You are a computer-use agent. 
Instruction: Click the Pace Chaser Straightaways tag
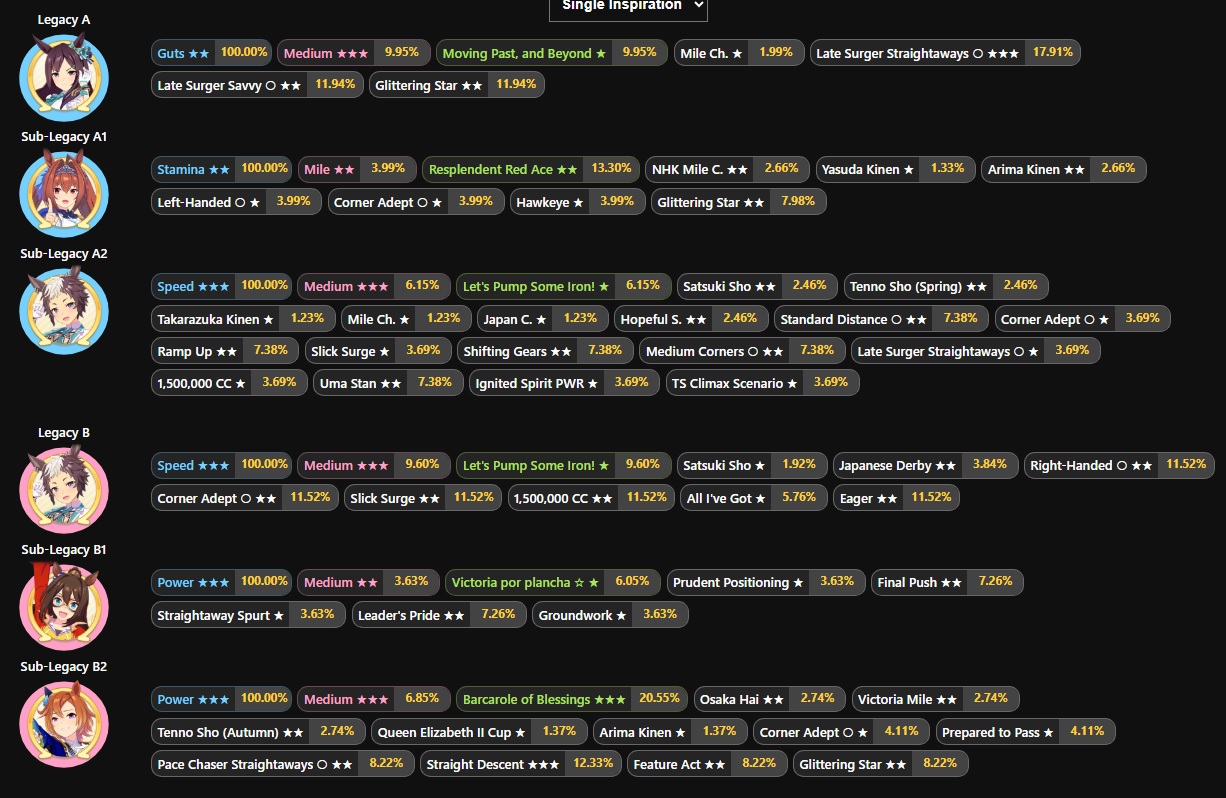coord(282,763)
